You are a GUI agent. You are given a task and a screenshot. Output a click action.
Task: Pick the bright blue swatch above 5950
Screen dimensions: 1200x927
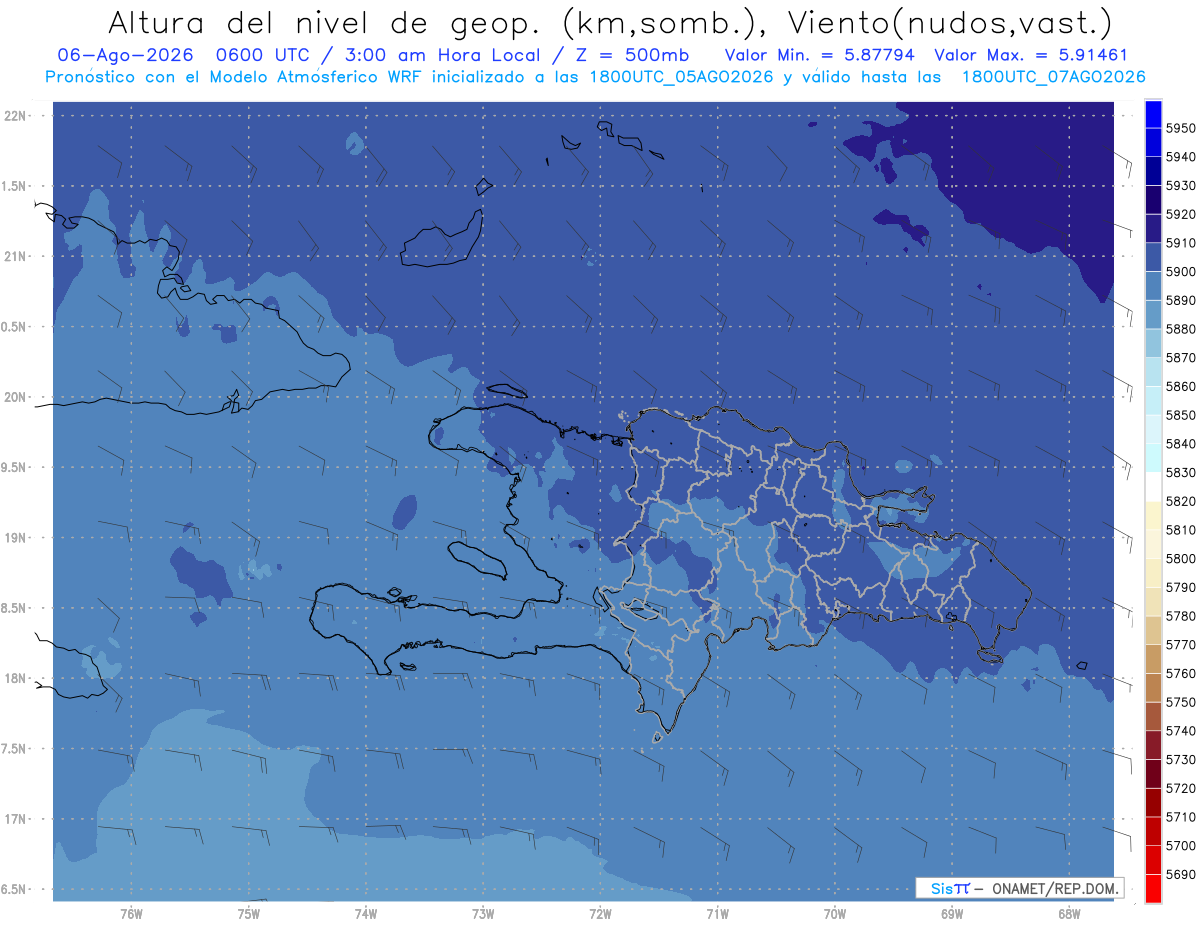pos(1152,114)
